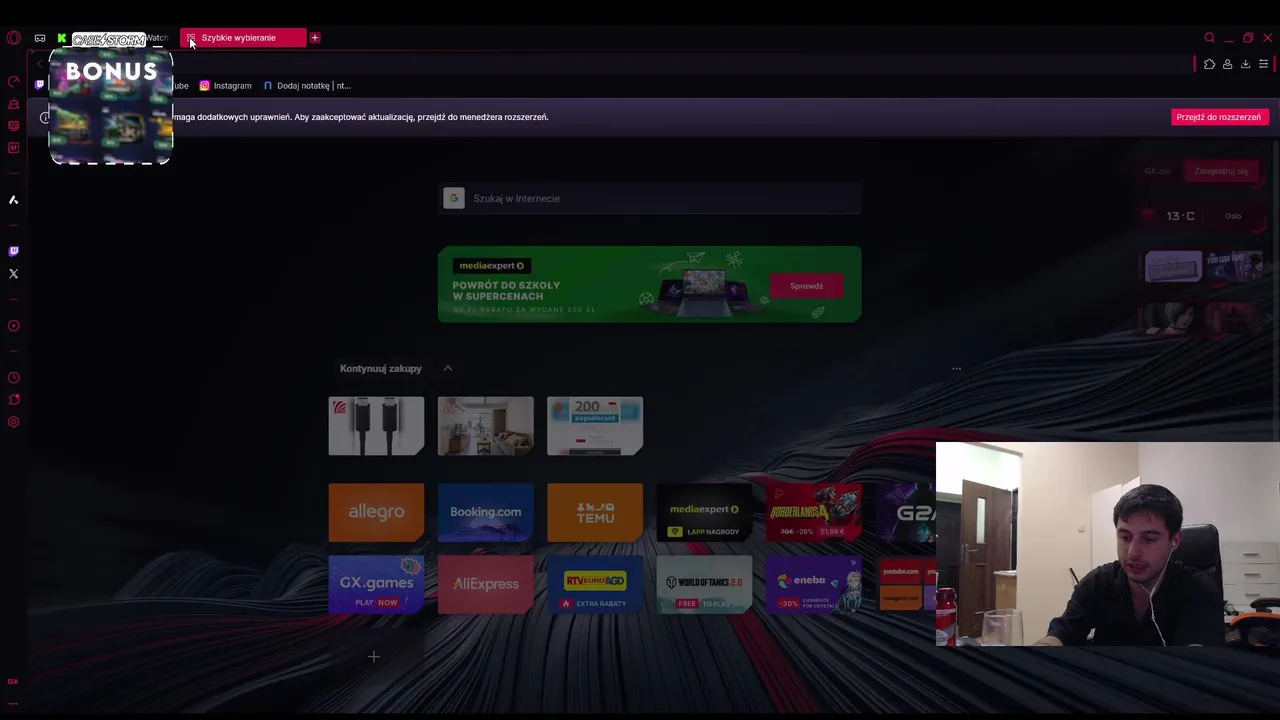Open the downloads icon in toolbar

point(1245,64)
